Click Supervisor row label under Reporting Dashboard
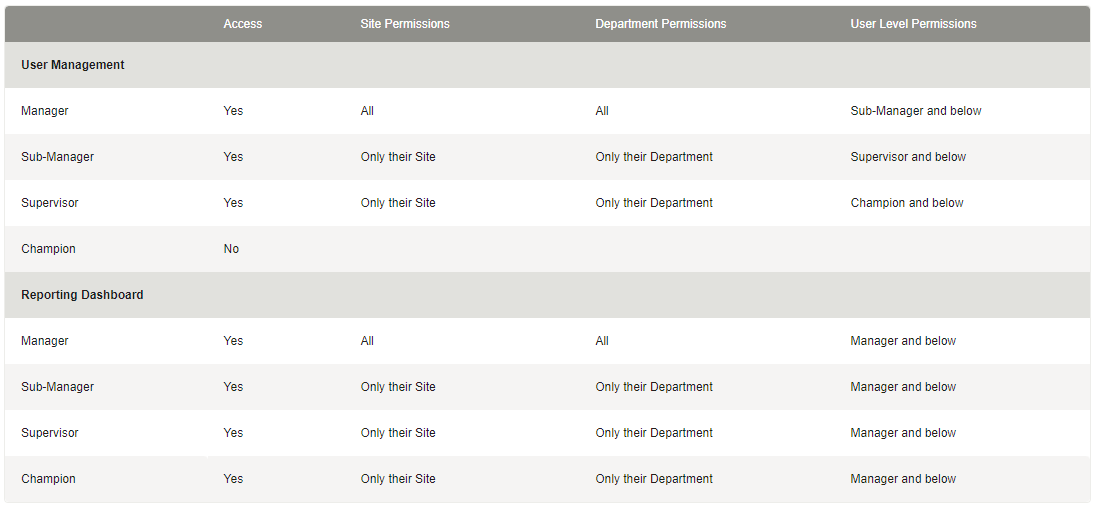 [50, 433]
